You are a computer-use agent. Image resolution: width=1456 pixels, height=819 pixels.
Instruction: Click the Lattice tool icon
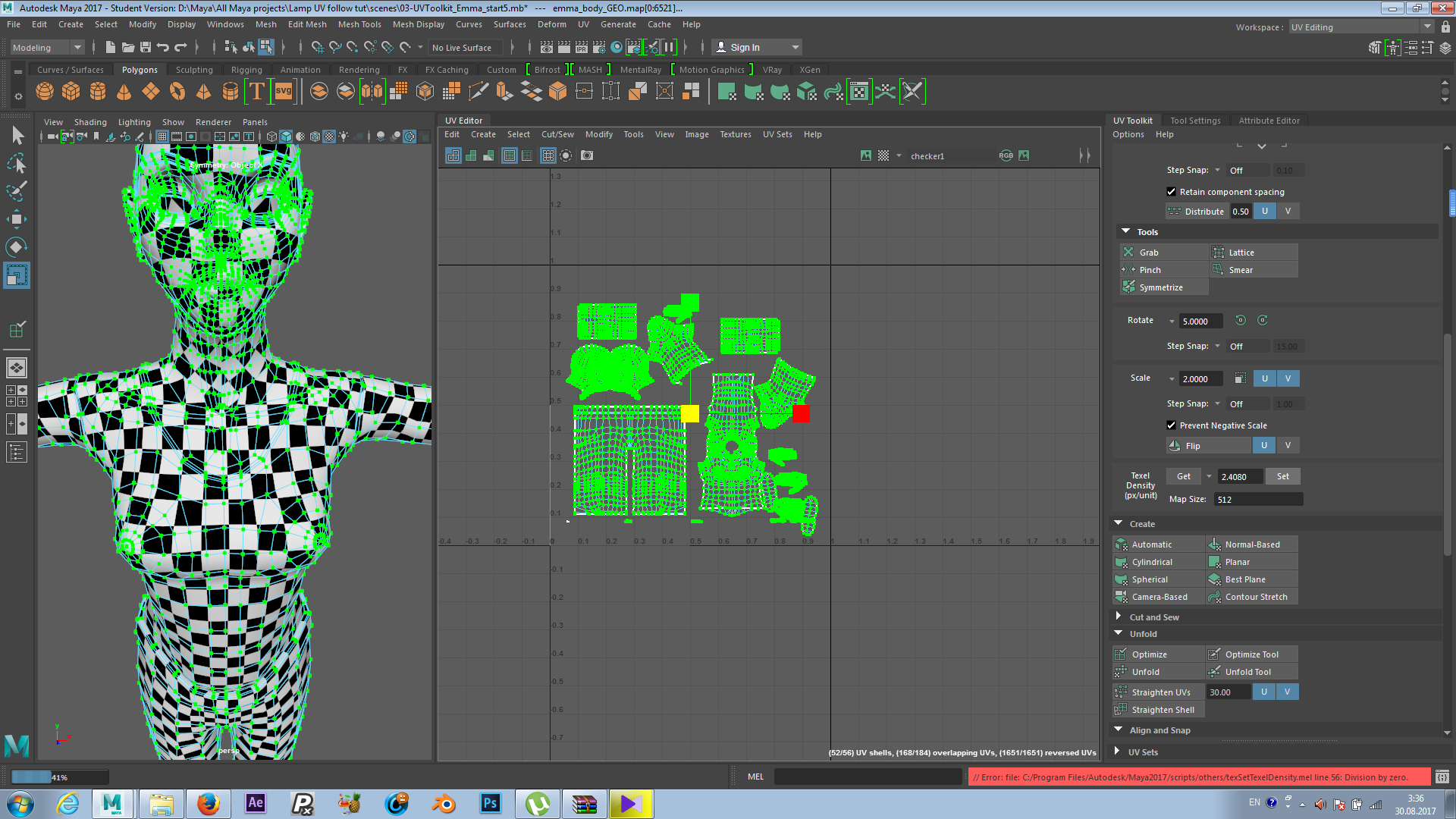tap(1219, 253)
